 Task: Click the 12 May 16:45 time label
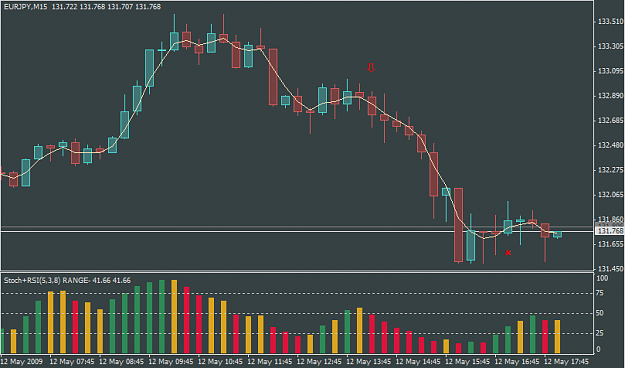tap(517, 362)
